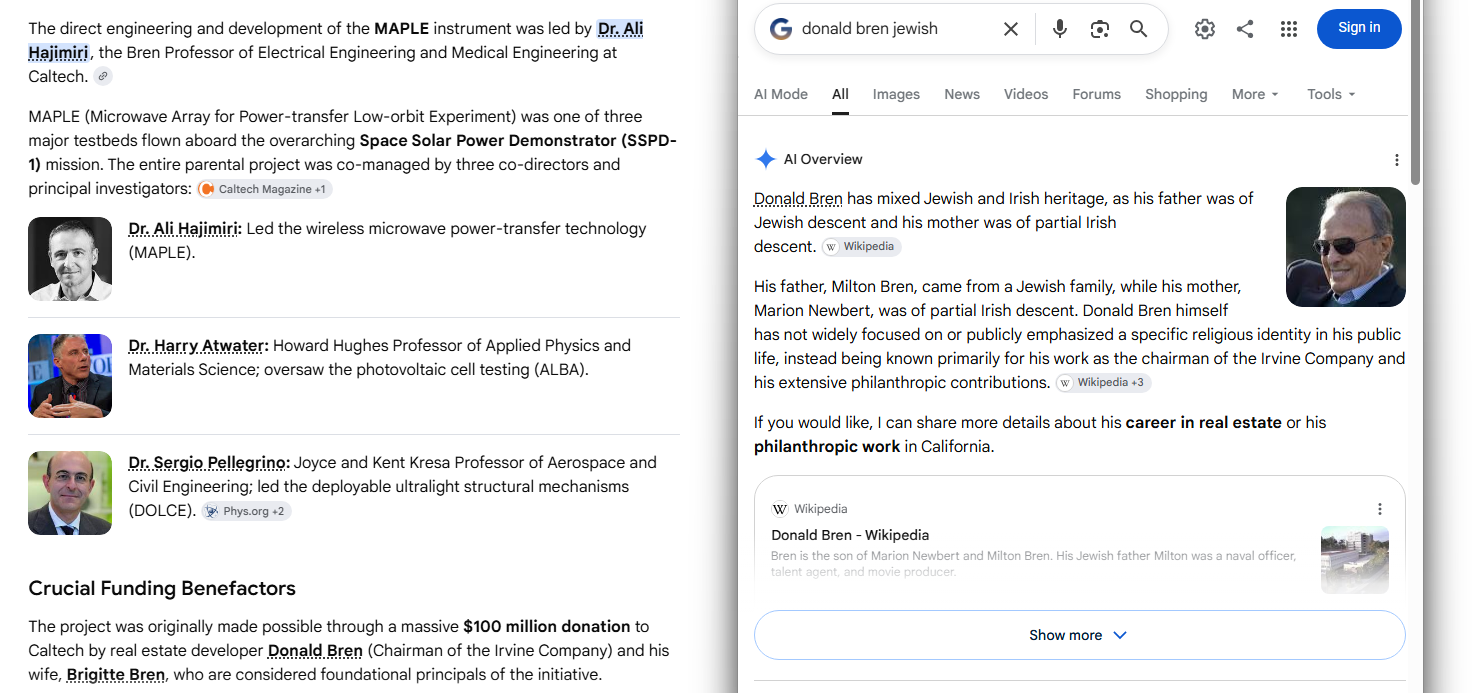Switch to the Images tab
The height and width of the screenshot is (693, 1484).
click(896, 94)
